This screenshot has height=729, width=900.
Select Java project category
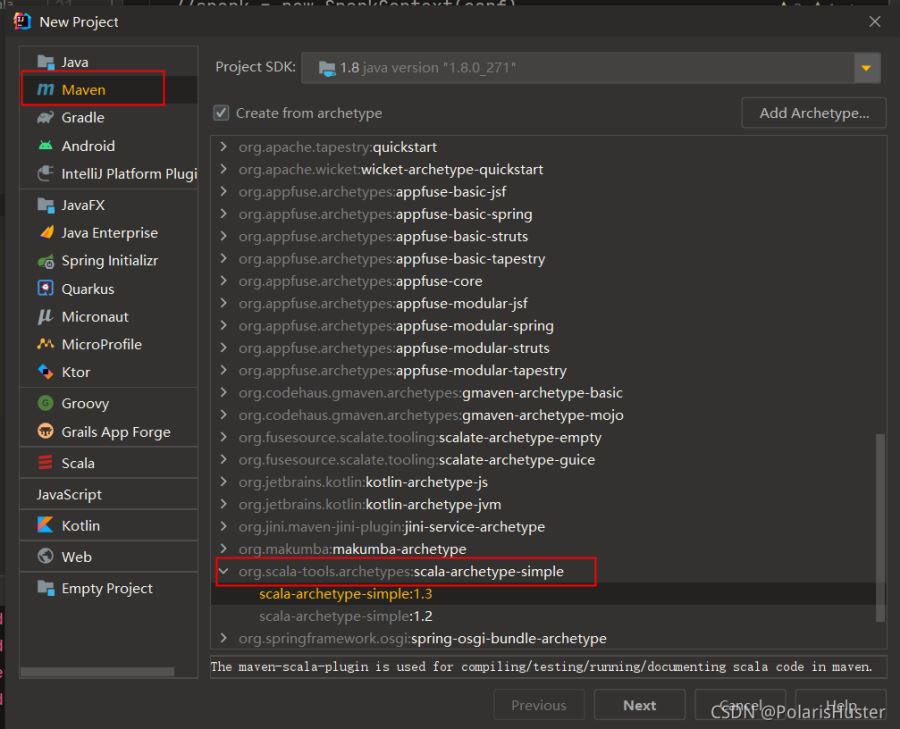pyautogui.click(x=108, y=61)
